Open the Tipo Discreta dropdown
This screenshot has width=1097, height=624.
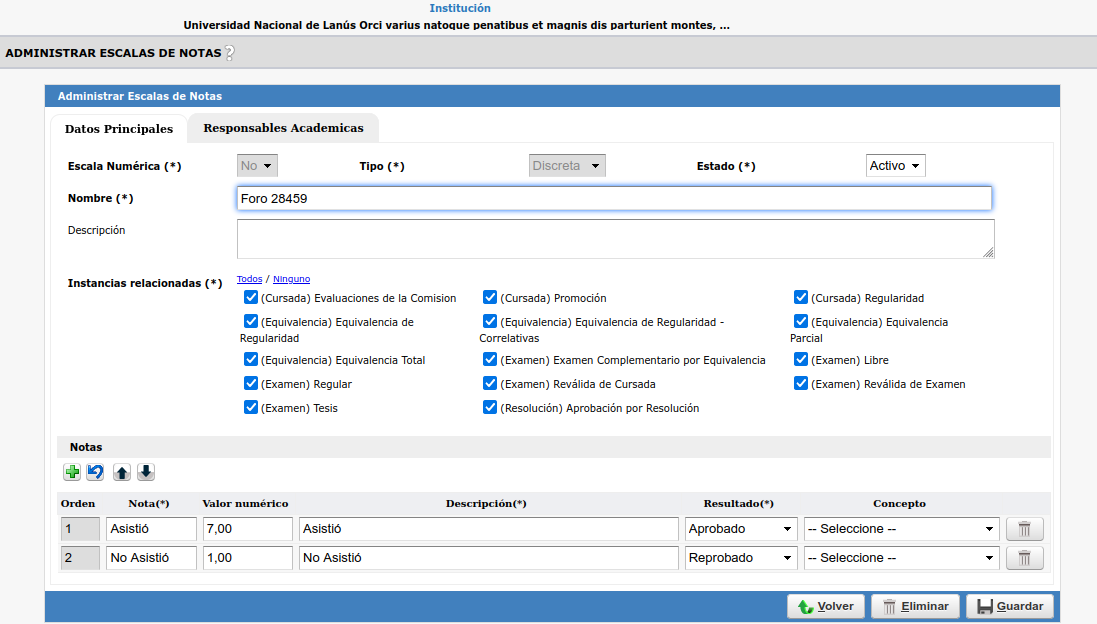click(x=567, y=166)
